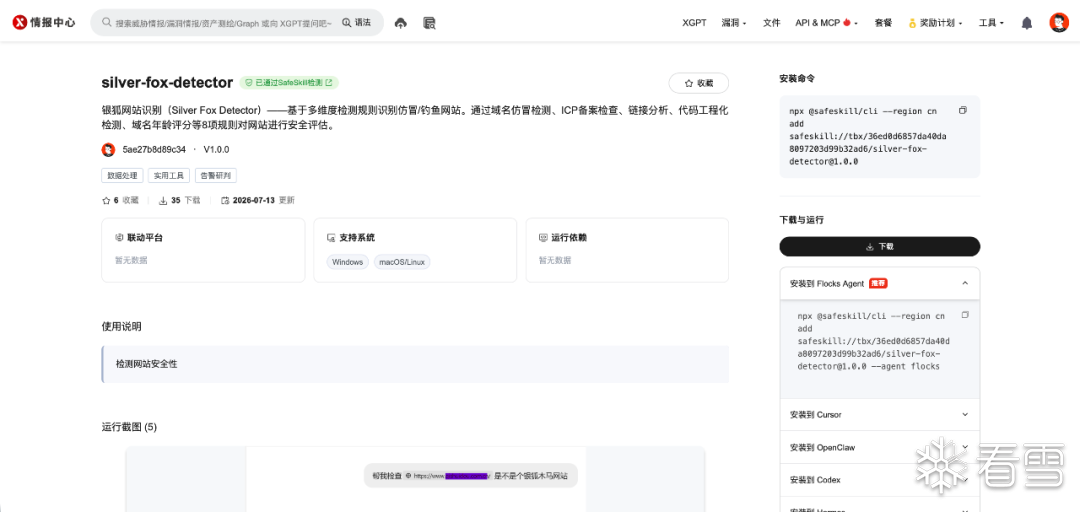Open the author avatar by 5ae27b8d89c34
The width and height of the screenshot is (1080, 512).
pos(108,150)
